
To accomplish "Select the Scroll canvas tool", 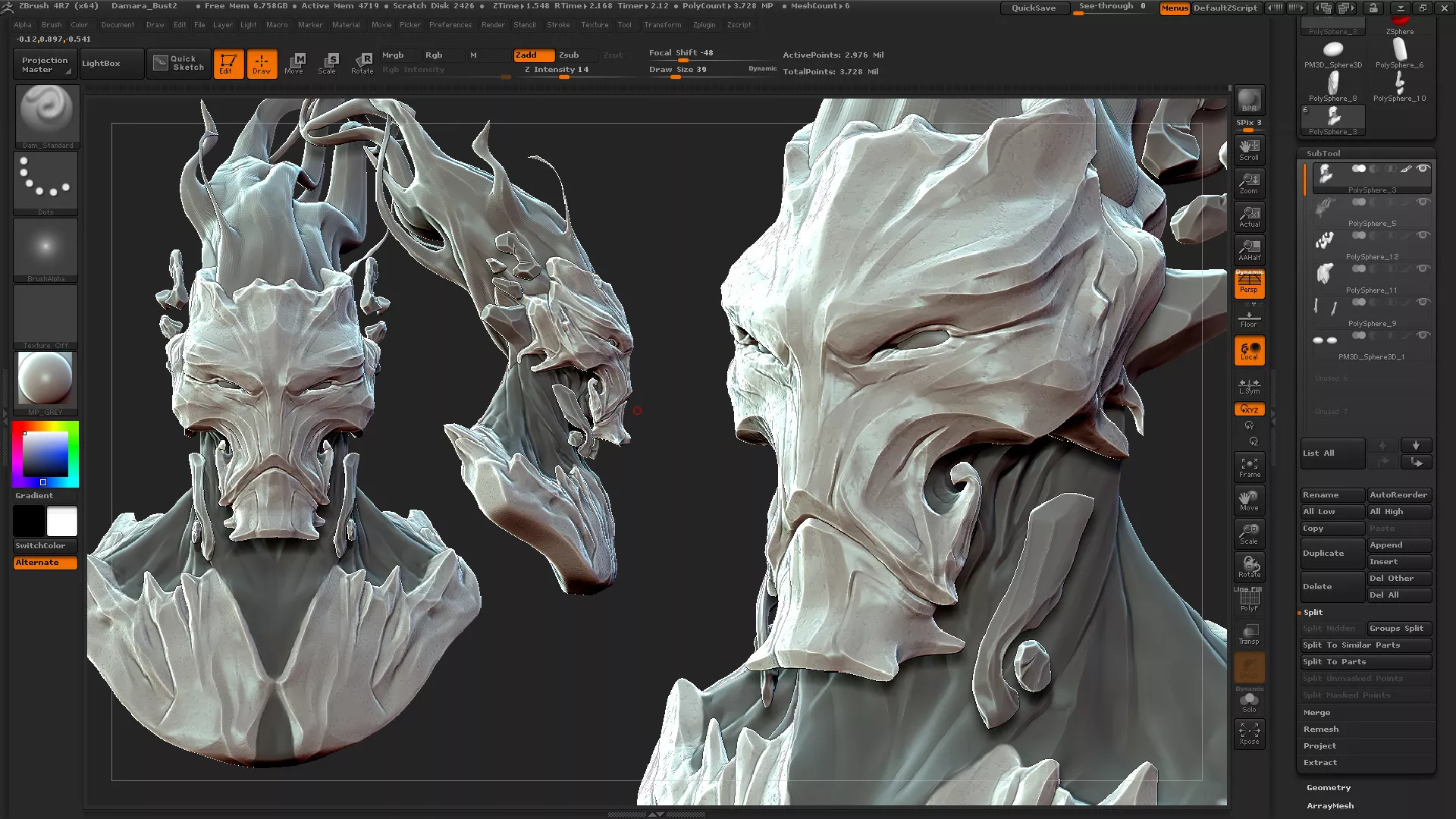I will click(1249, 149).
